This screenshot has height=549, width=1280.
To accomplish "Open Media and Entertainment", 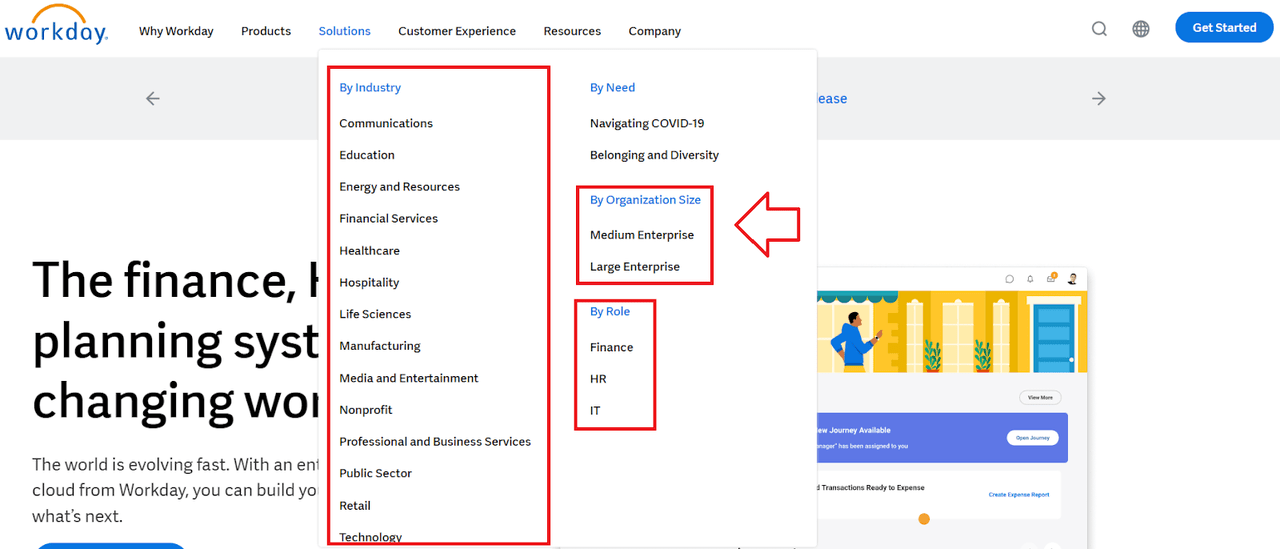I will 409,378.
